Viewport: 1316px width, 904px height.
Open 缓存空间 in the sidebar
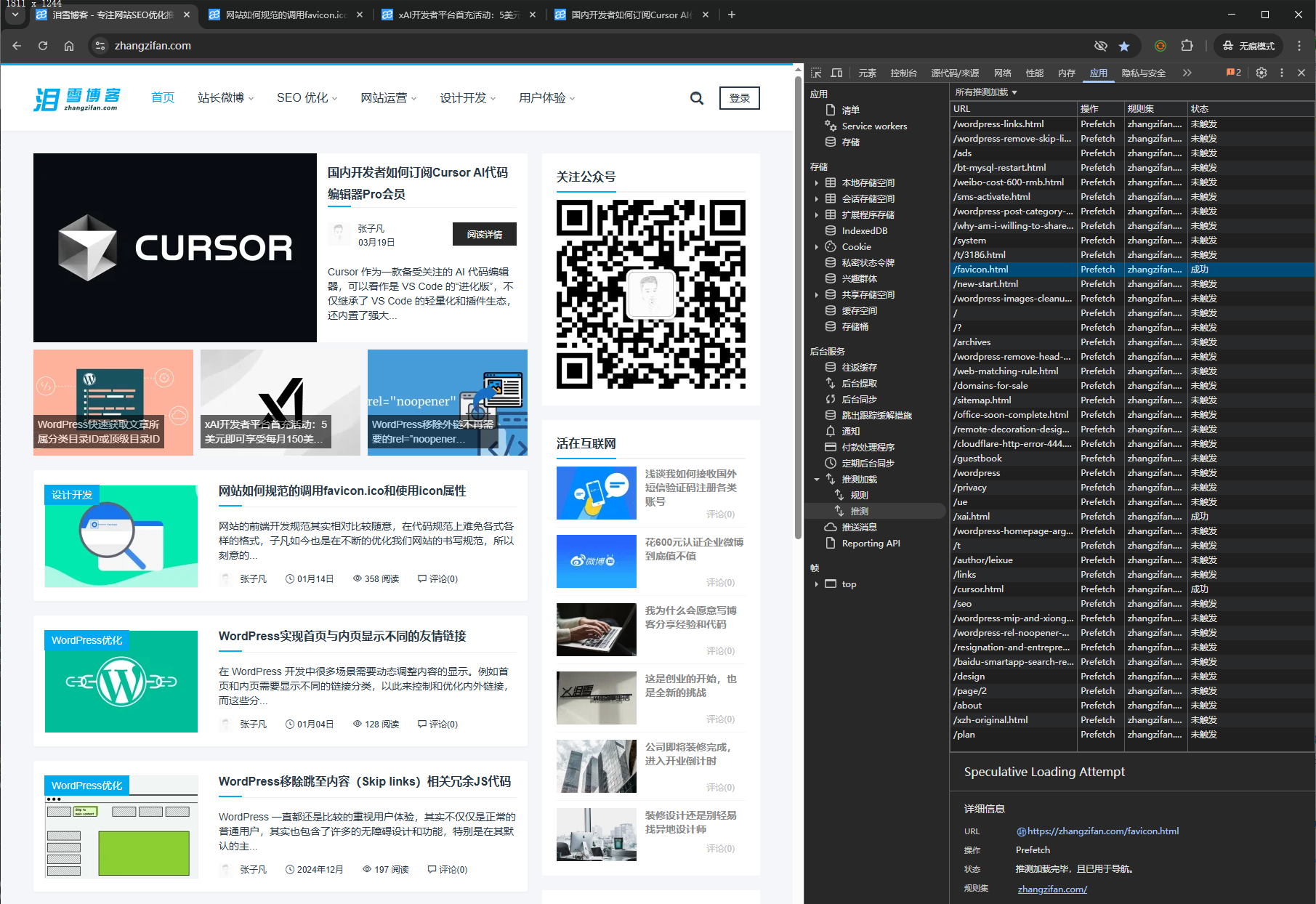pyautogui.click(x=859, y=310)
